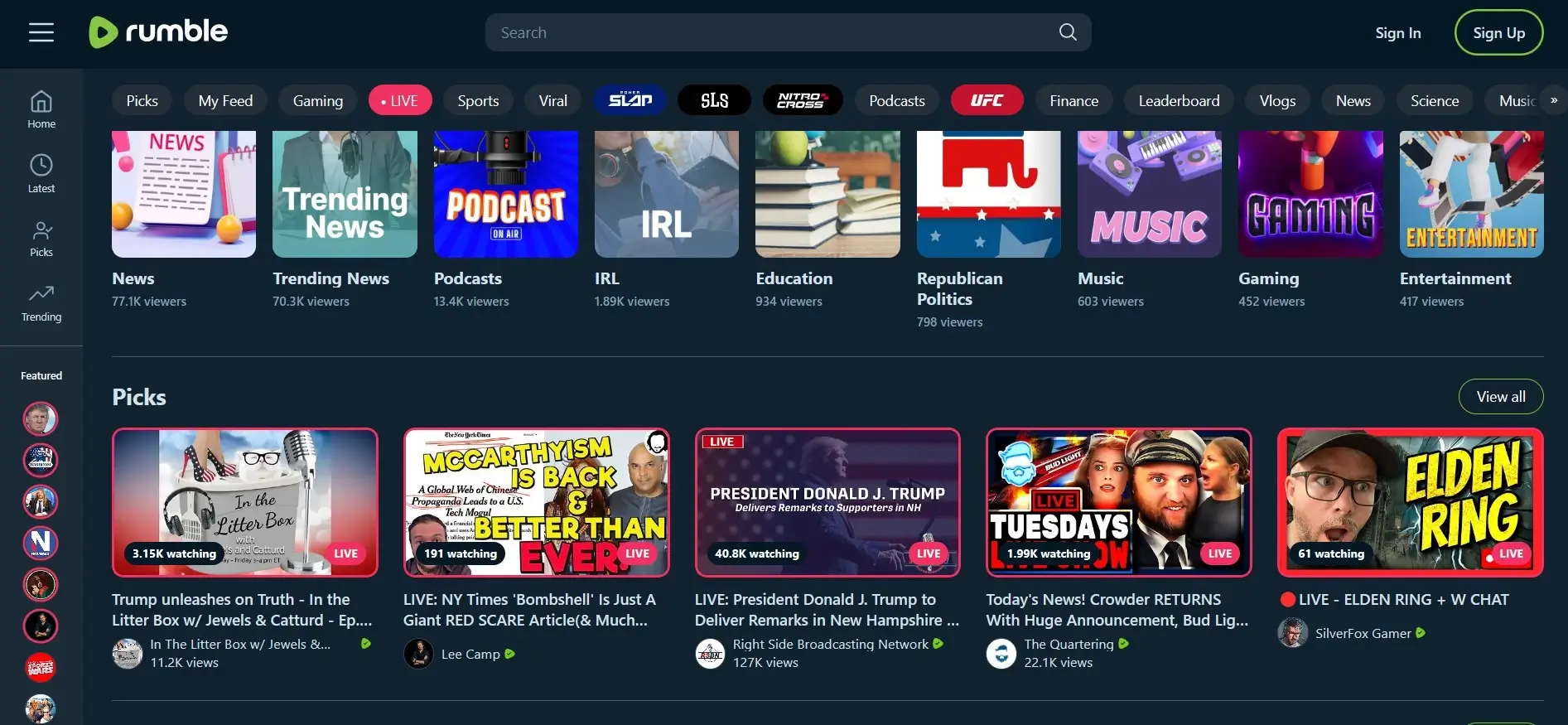Open the sixth featured channel avatar

tap(41, 626)
